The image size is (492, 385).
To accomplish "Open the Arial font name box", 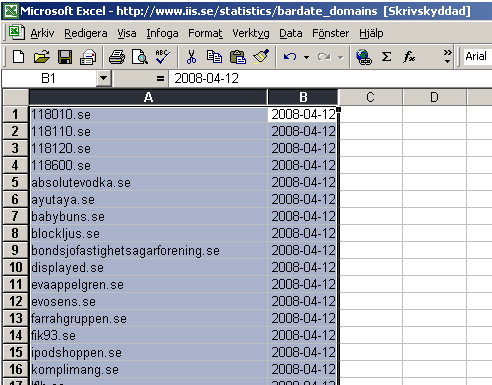I will [477, 56].
